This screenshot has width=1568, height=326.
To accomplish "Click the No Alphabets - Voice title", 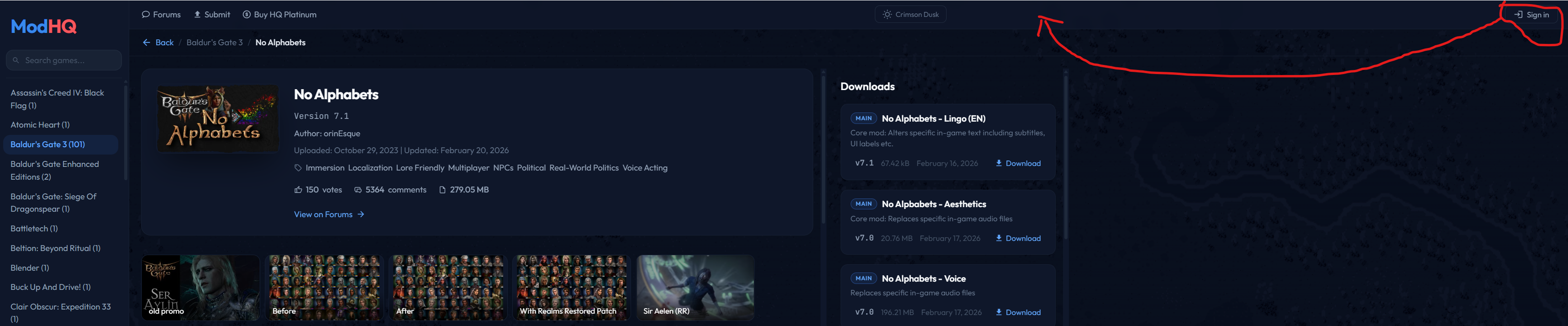I will tap(923, 278).
